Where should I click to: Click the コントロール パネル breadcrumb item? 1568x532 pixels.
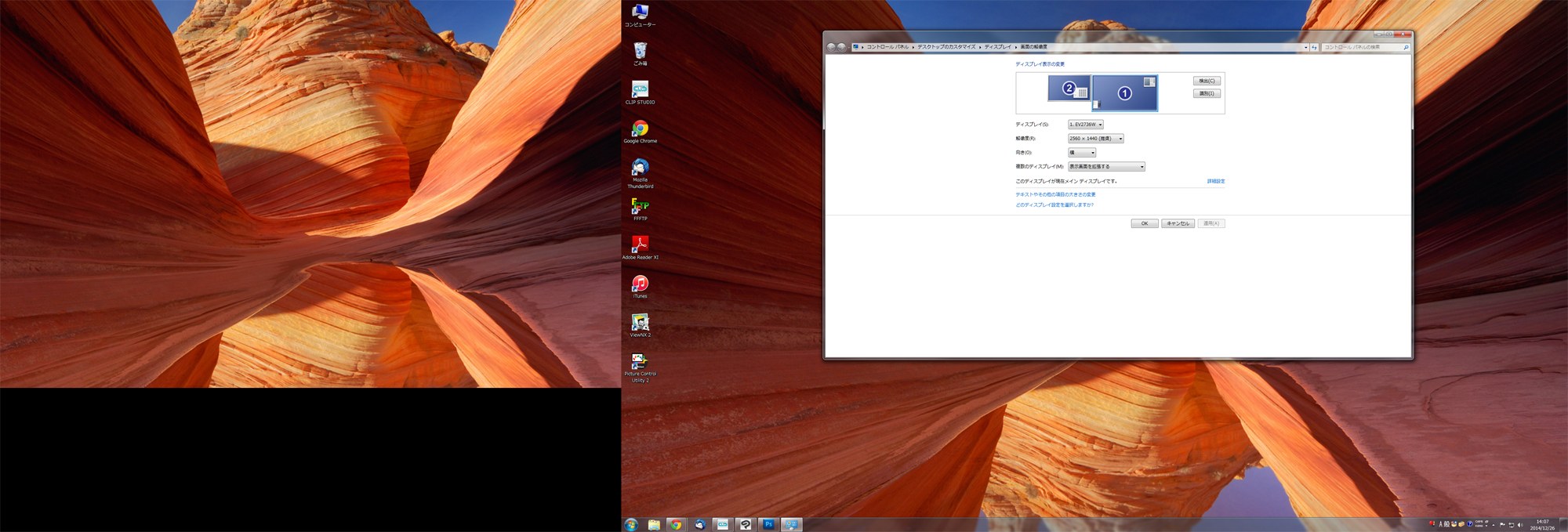coord(887,47)
